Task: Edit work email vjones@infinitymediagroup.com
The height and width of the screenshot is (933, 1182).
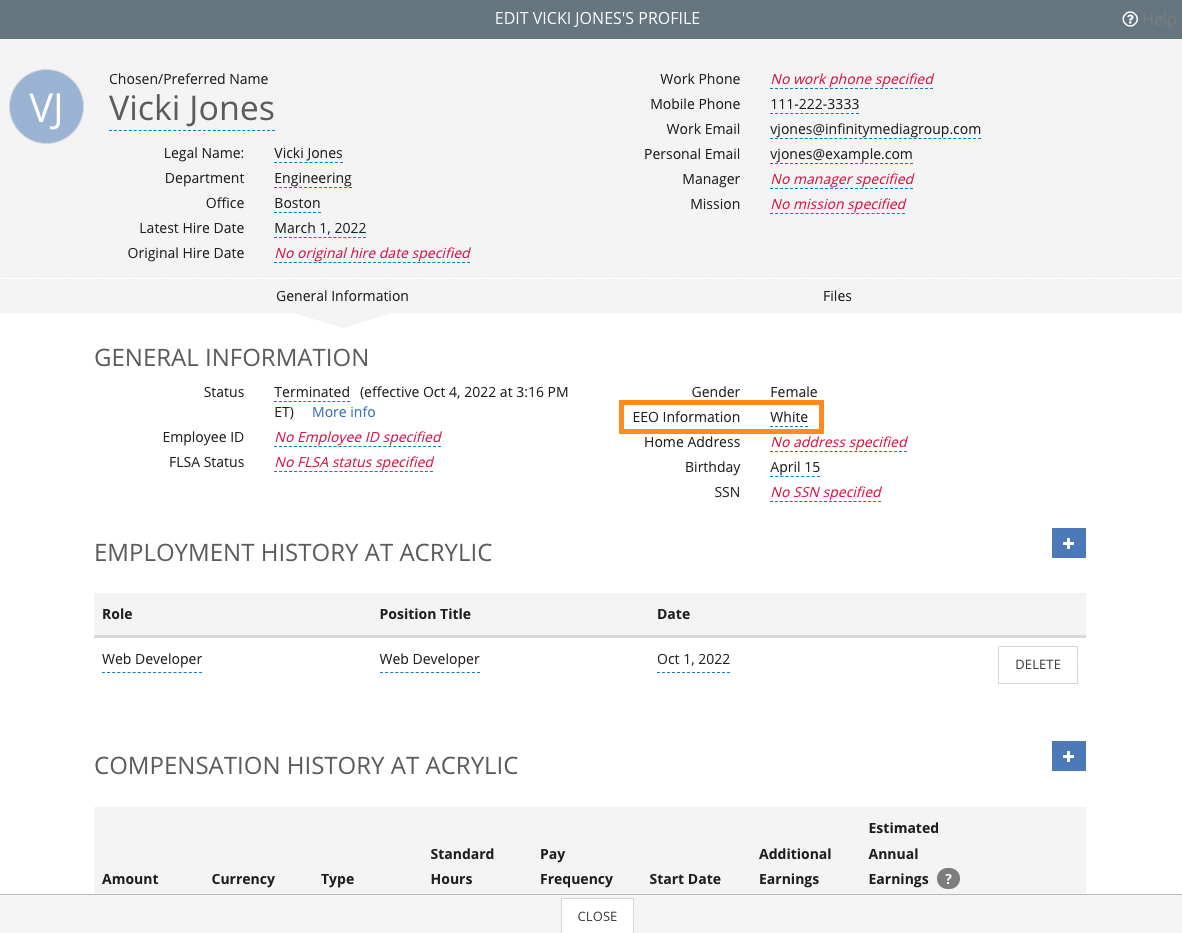Action: click(875, 129)
